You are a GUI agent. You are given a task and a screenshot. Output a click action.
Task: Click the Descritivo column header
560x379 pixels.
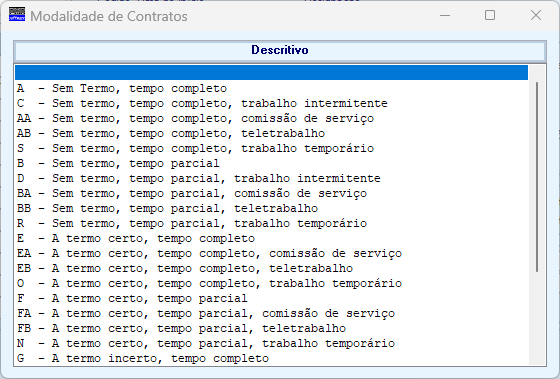point(280,50)
